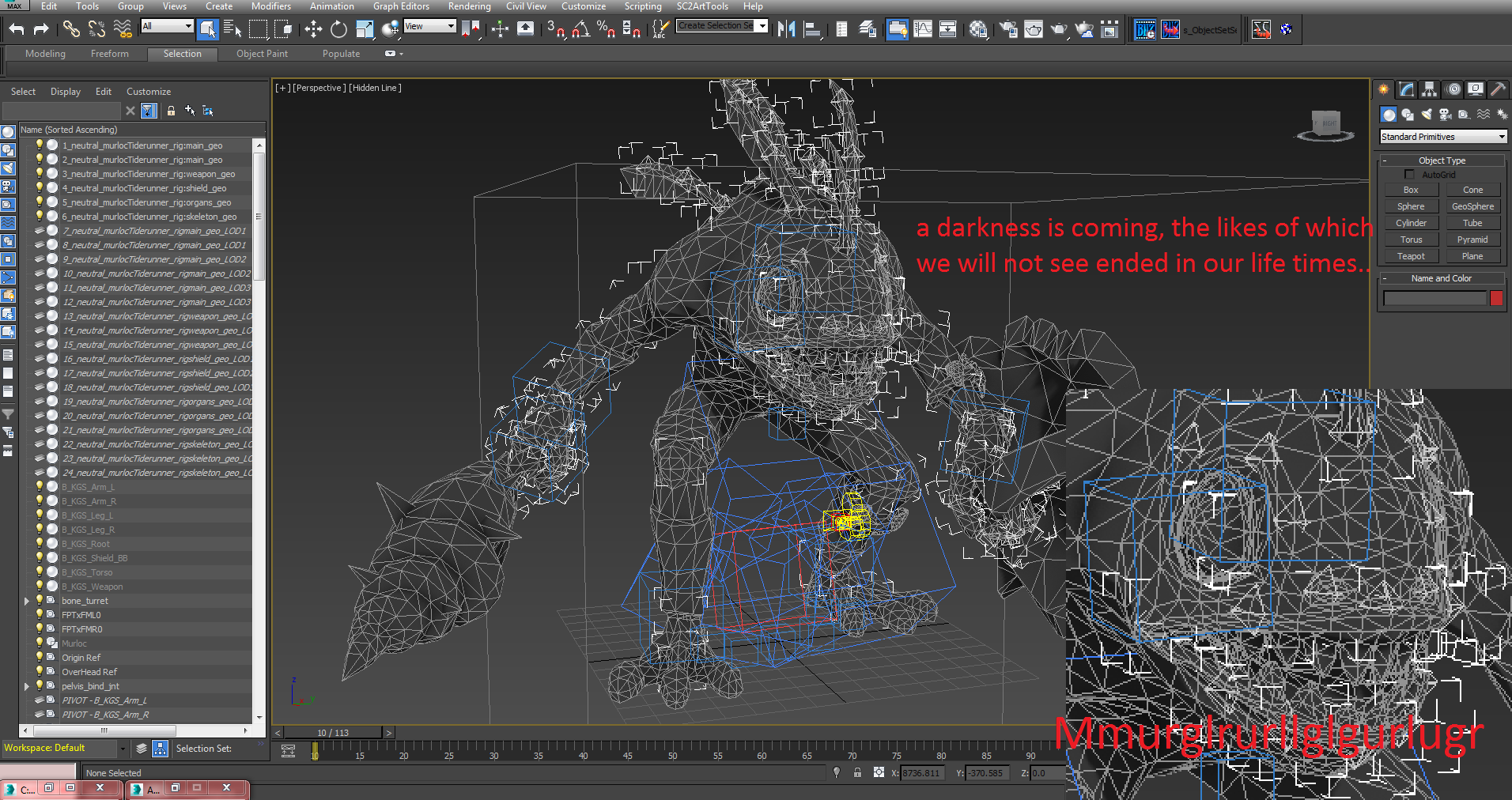Toggle visibility bulb for 6_neutral_murlocTiderunner_rig:skeleton_geo
The width and height of the screenshot is (1512, 800).
pos(39,216)
